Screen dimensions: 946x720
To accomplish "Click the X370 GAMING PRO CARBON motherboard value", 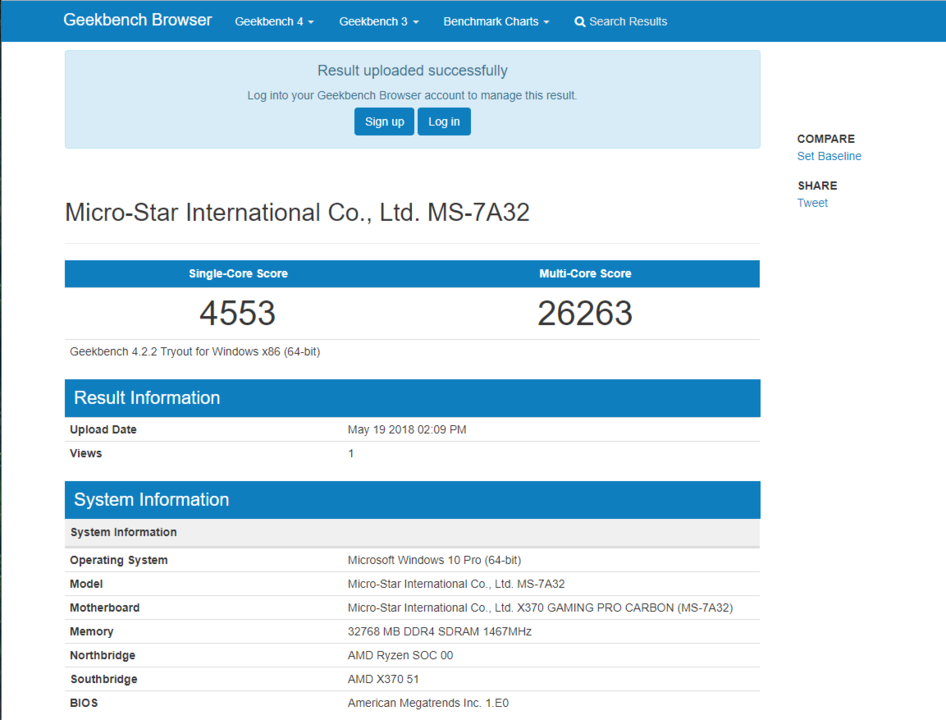I will pos(540,608).
